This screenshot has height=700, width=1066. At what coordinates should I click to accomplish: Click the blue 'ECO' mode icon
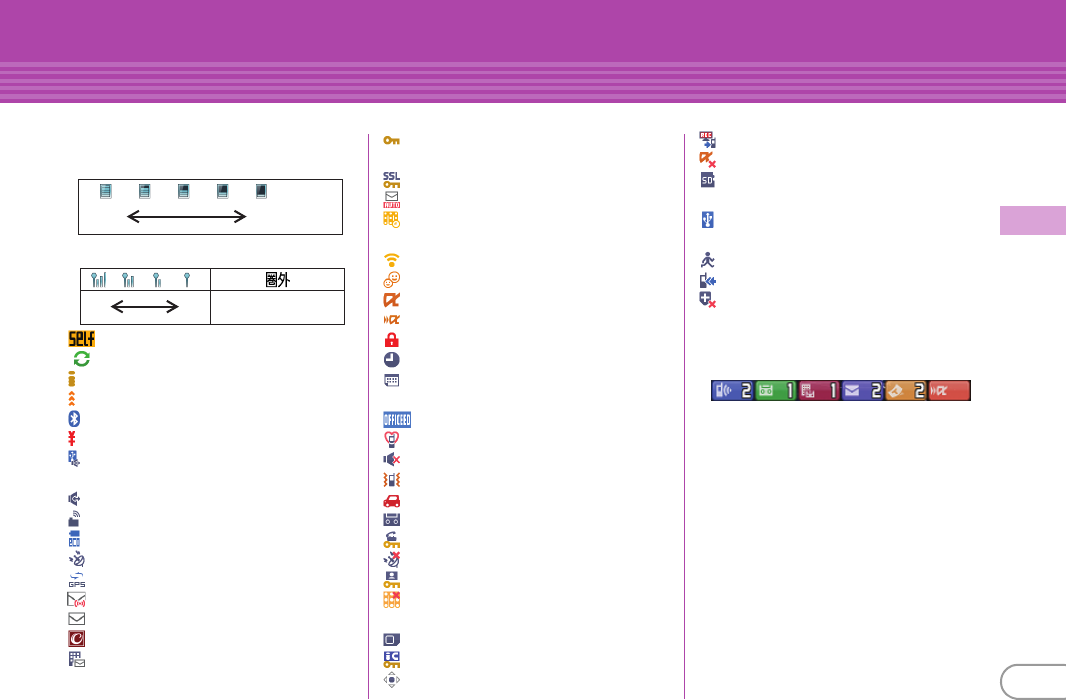[74, 539]
